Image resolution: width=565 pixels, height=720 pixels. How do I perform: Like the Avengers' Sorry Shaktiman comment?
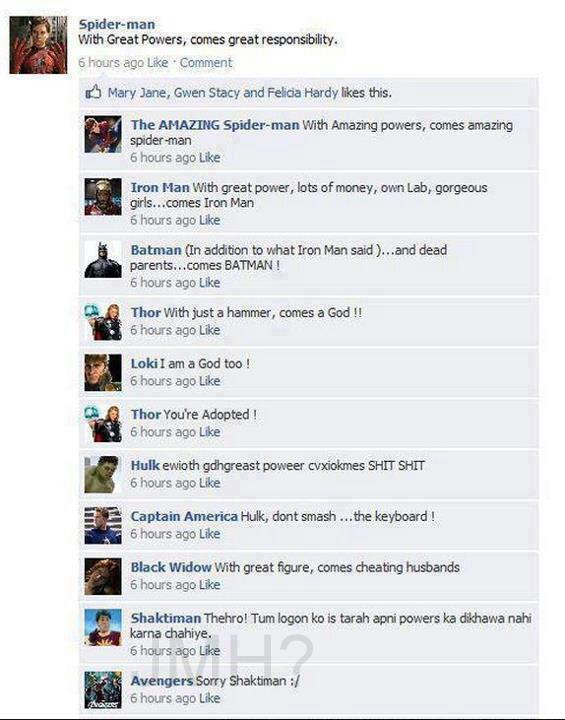(209, 698)
